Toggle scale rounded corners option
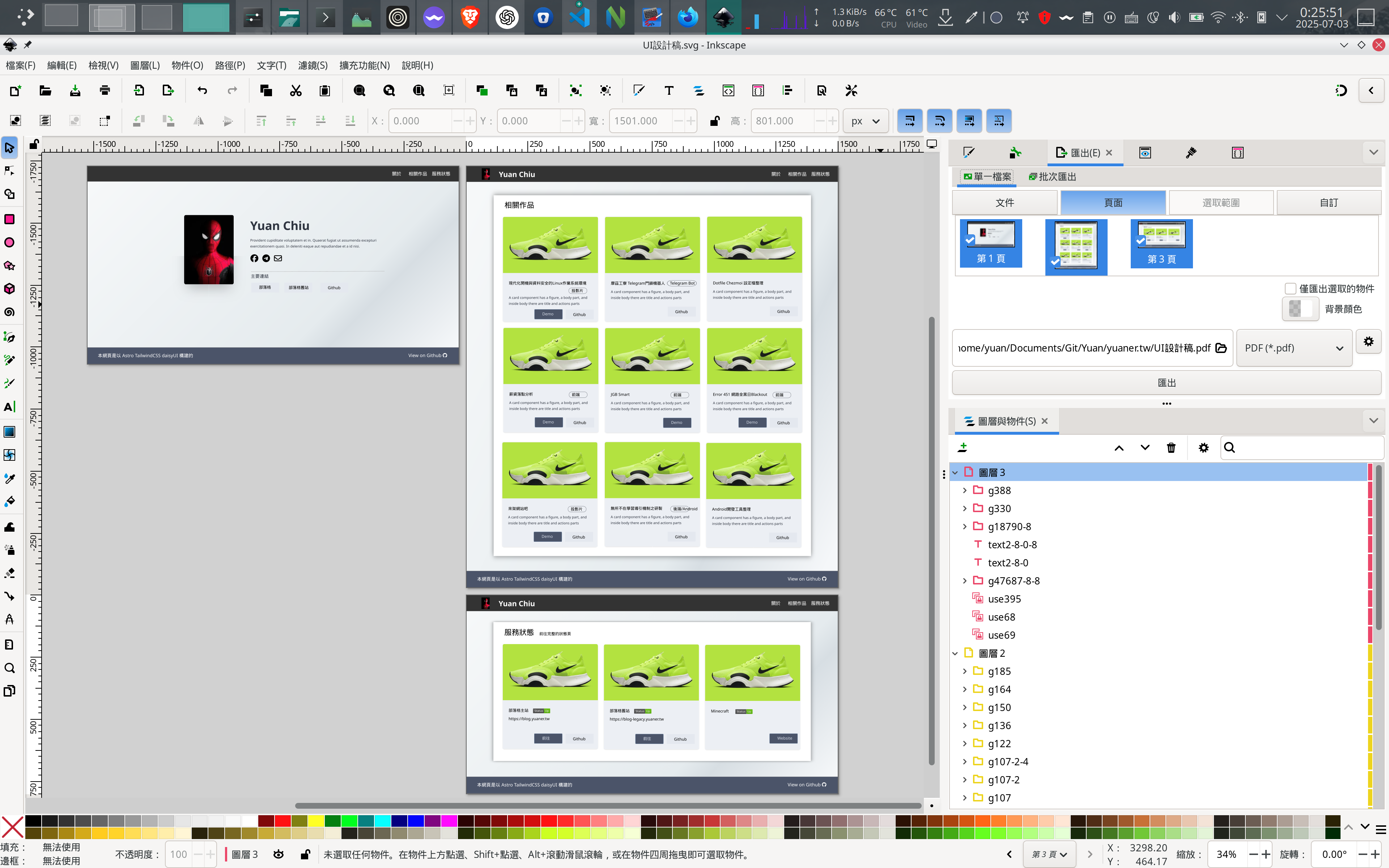 [940, 121]
